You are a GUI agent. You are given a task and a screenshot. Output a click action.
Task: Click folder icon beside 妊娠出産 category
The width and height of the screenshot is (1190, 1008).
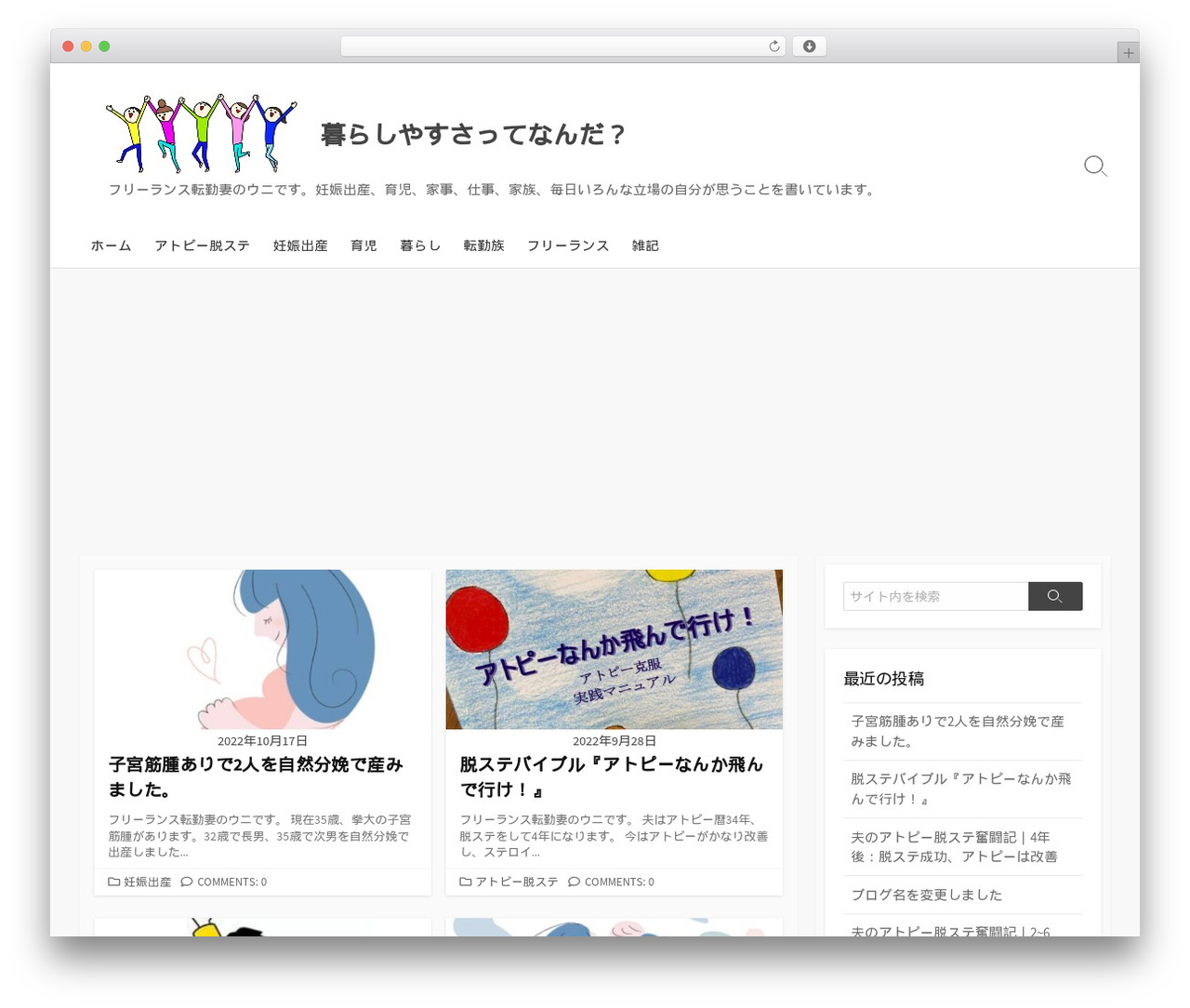tap(113, 882)
